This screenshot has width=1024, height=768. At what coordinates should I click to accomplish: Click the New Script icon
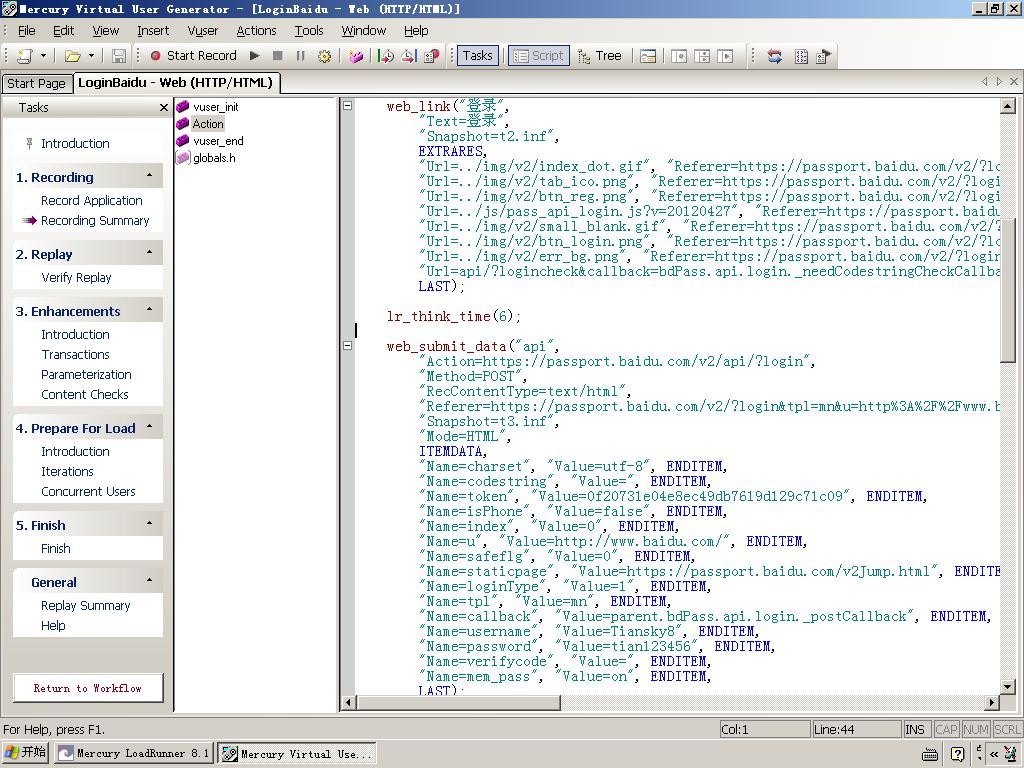pos(25,56)
